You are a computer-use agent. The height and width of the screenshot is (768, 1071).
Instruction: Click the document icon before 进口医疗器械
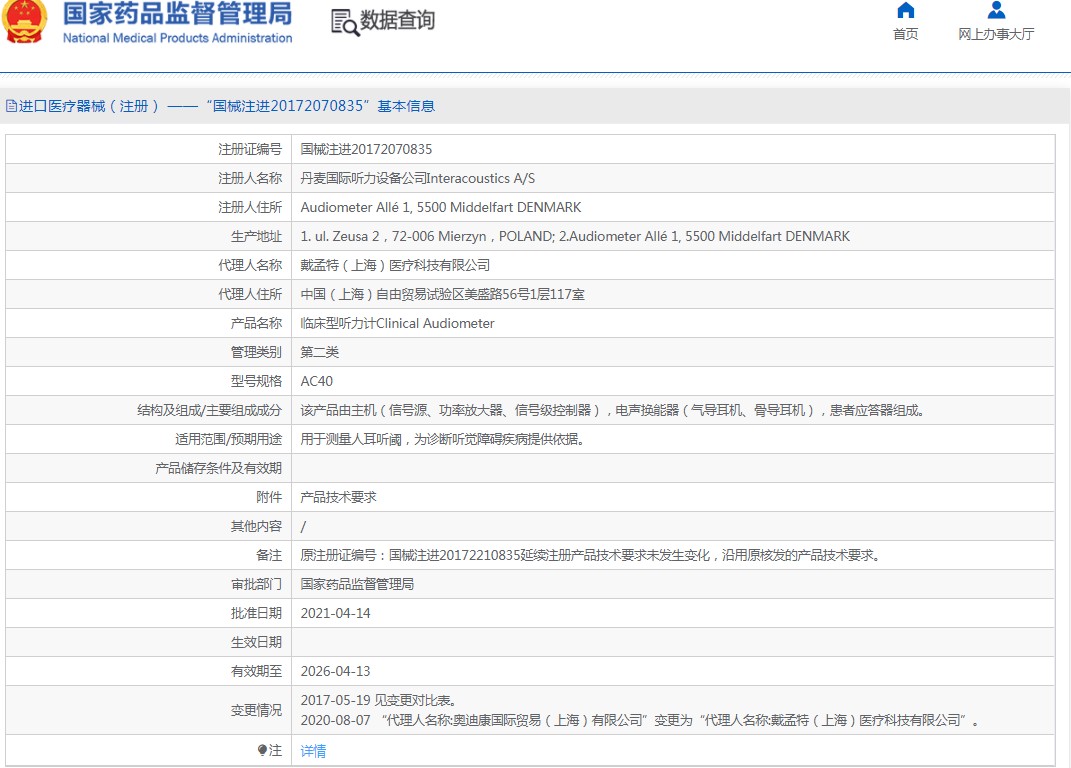[x=11, y=106]
